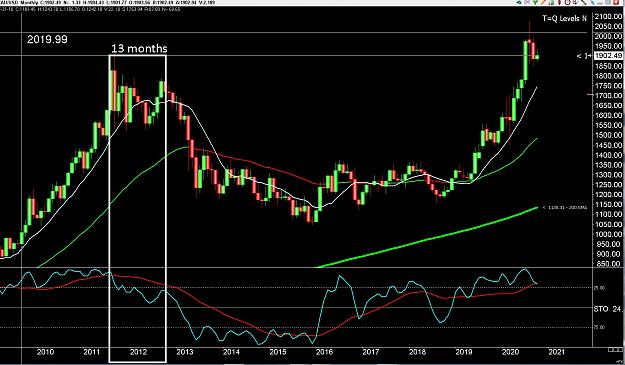Click the small icon at bottom-right chart corner
The height and width of the screenshot is (365, 625).
[615, 350]
